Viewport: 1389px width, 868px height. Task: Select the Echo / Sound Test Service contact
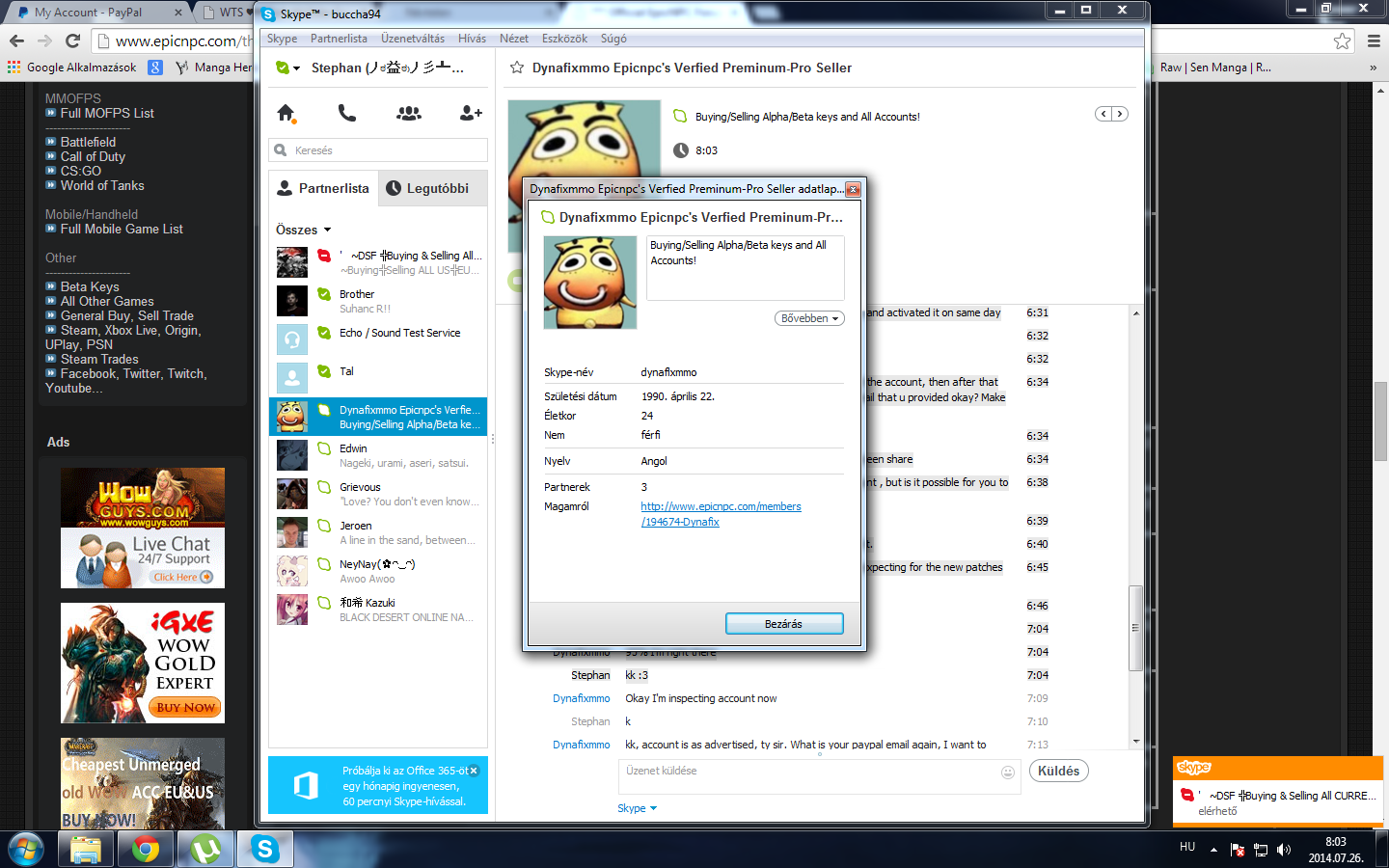click(x=378, y=339)
